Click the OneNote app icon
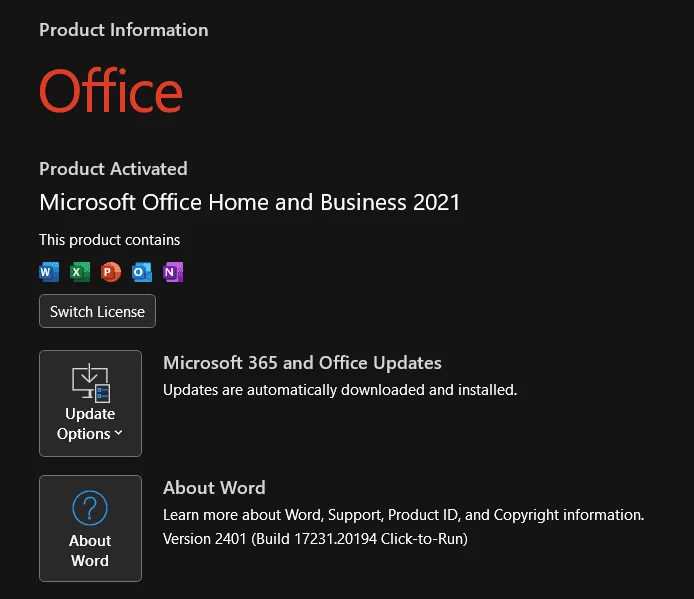 (x=173, y=272)
